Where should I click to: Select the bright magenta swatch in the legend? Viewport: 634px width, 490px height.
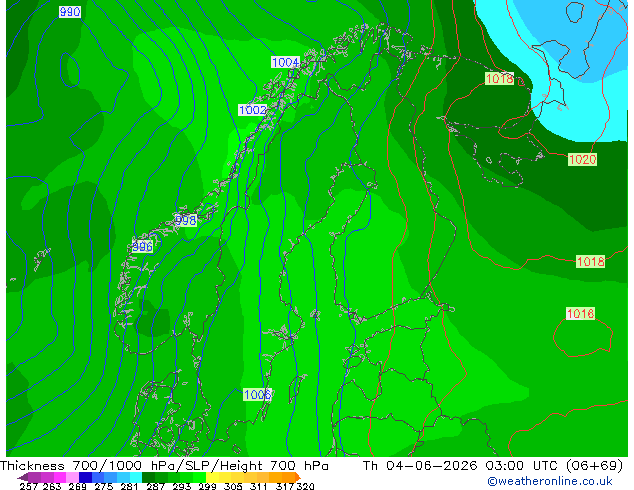60,477
